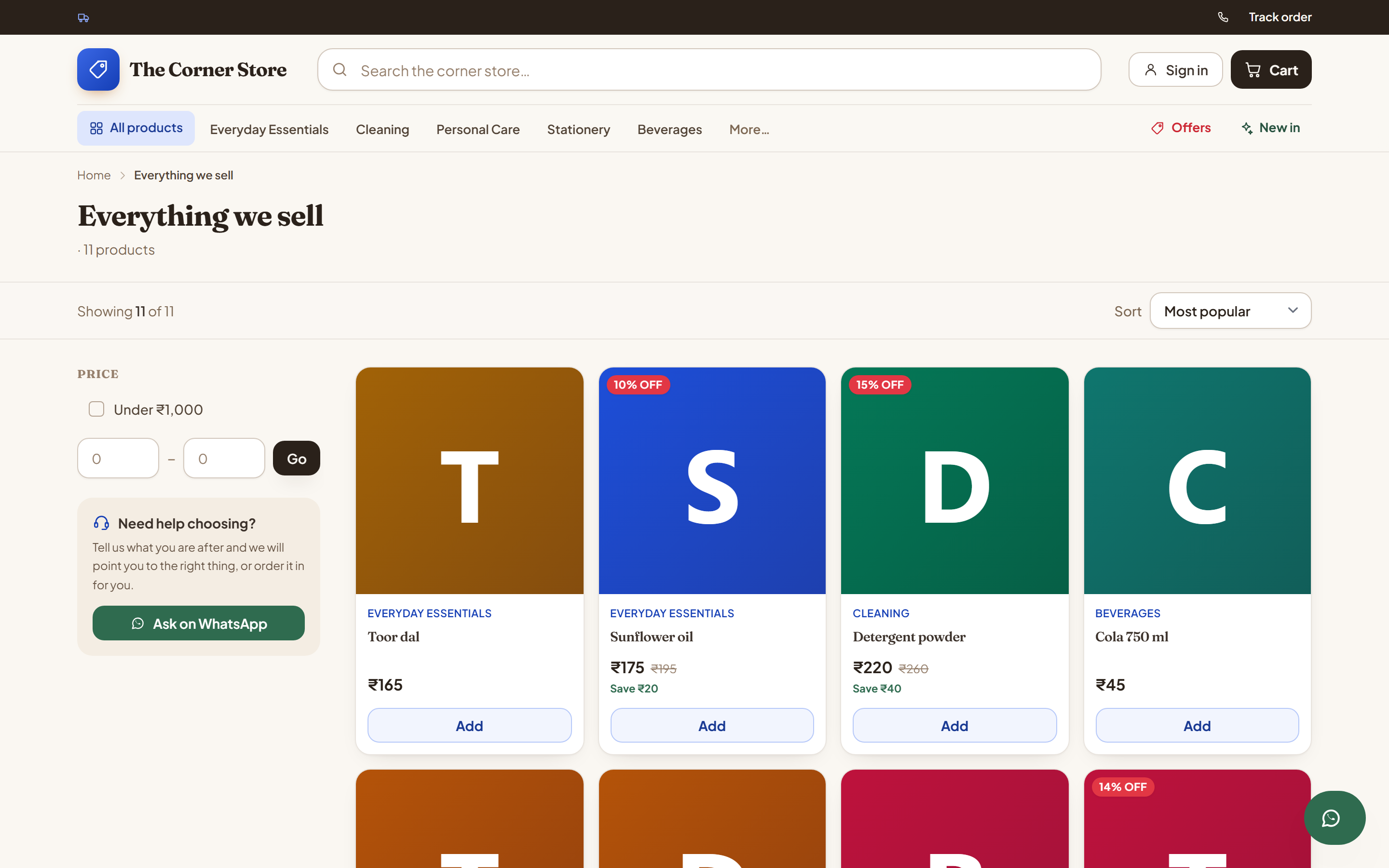Open the Cleaning category
Screen dimensions: 1389x868
point(382,130)
